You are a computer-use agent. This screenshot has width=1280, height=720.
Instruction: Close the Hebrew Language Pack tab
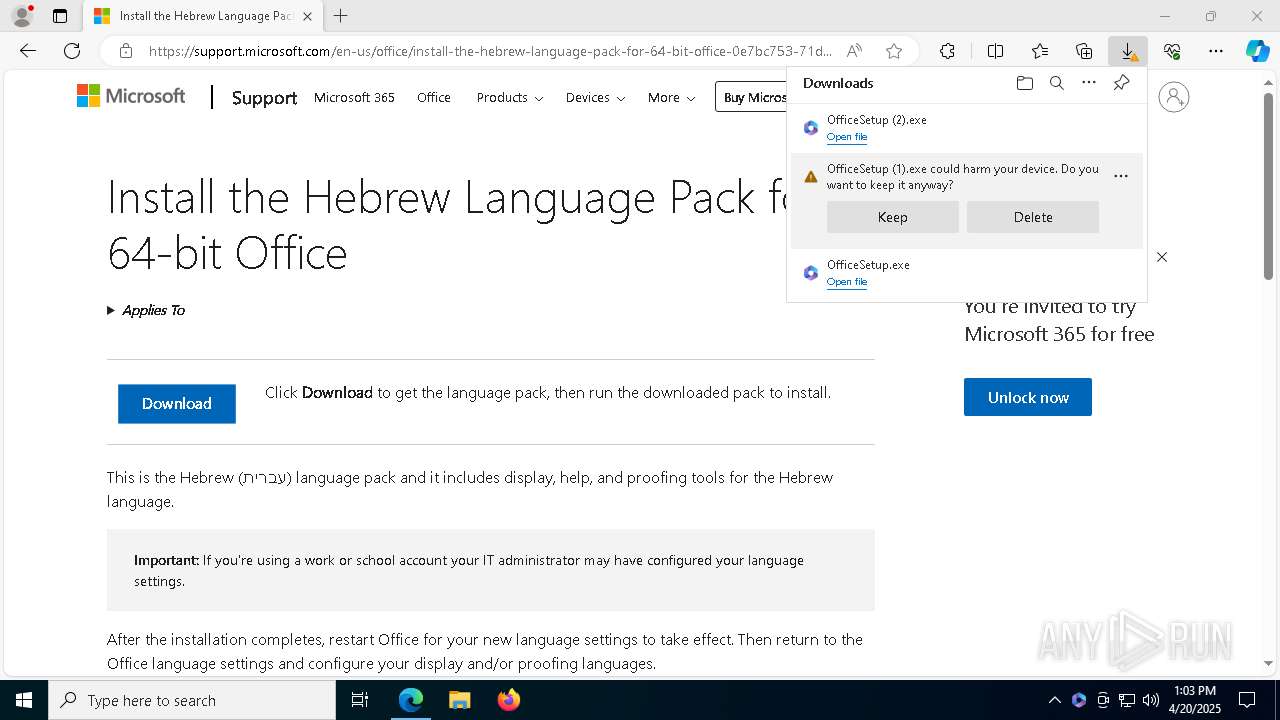pos(308,16)
